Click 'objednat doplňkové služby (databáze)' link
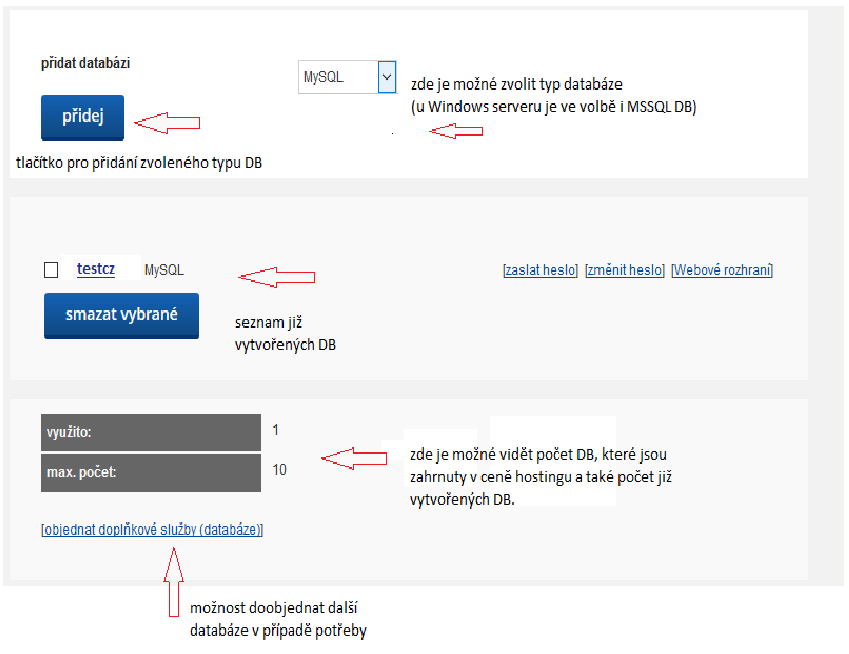 tap(152, 529)
